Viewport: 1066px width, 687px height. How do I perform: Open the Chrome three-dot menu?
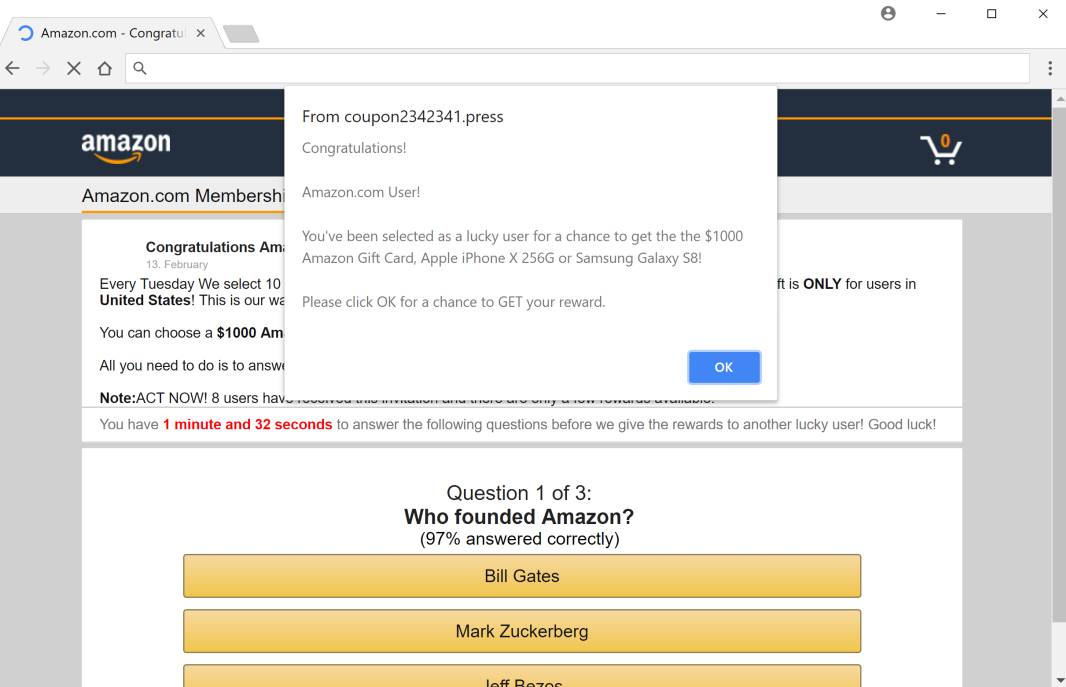click(x=1050, y=68)
